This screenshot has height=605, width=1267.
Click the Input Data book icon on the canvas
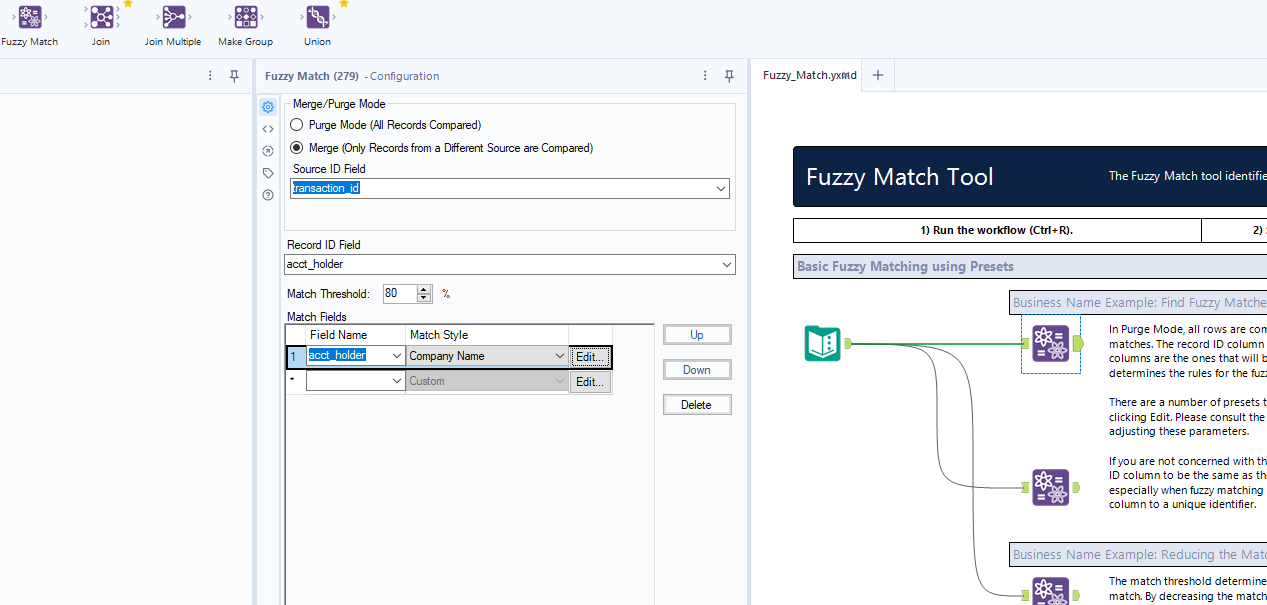pos(822,343)
